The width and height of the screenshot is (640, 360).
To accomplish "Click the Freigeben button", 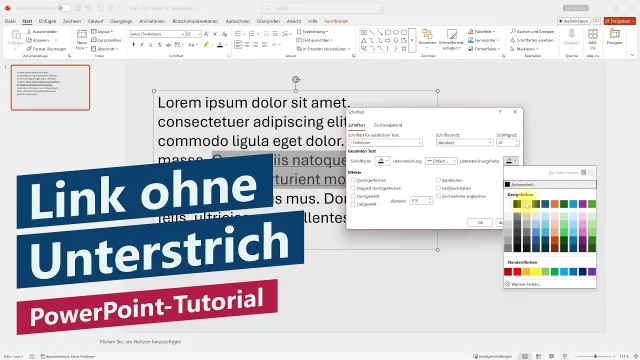I will (620, 21).
